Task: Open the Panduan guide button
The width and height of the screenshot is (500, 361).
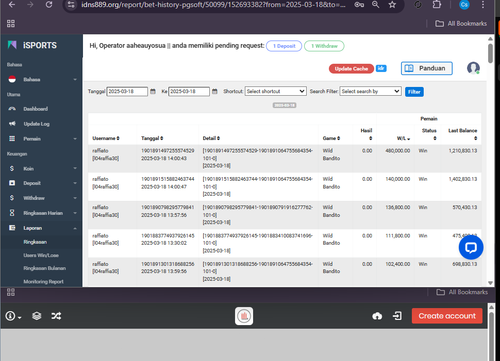Action: coord(426,68)
